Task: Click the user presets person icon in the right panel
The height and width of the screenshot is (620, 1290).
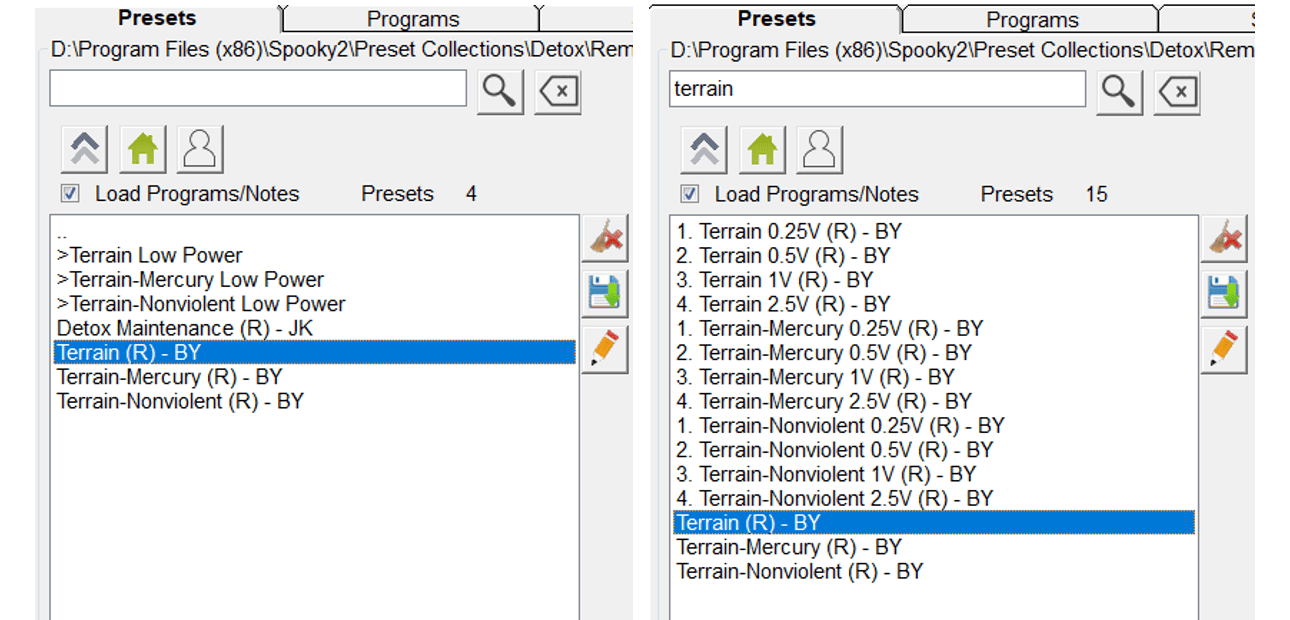Action: click(819, 150)
